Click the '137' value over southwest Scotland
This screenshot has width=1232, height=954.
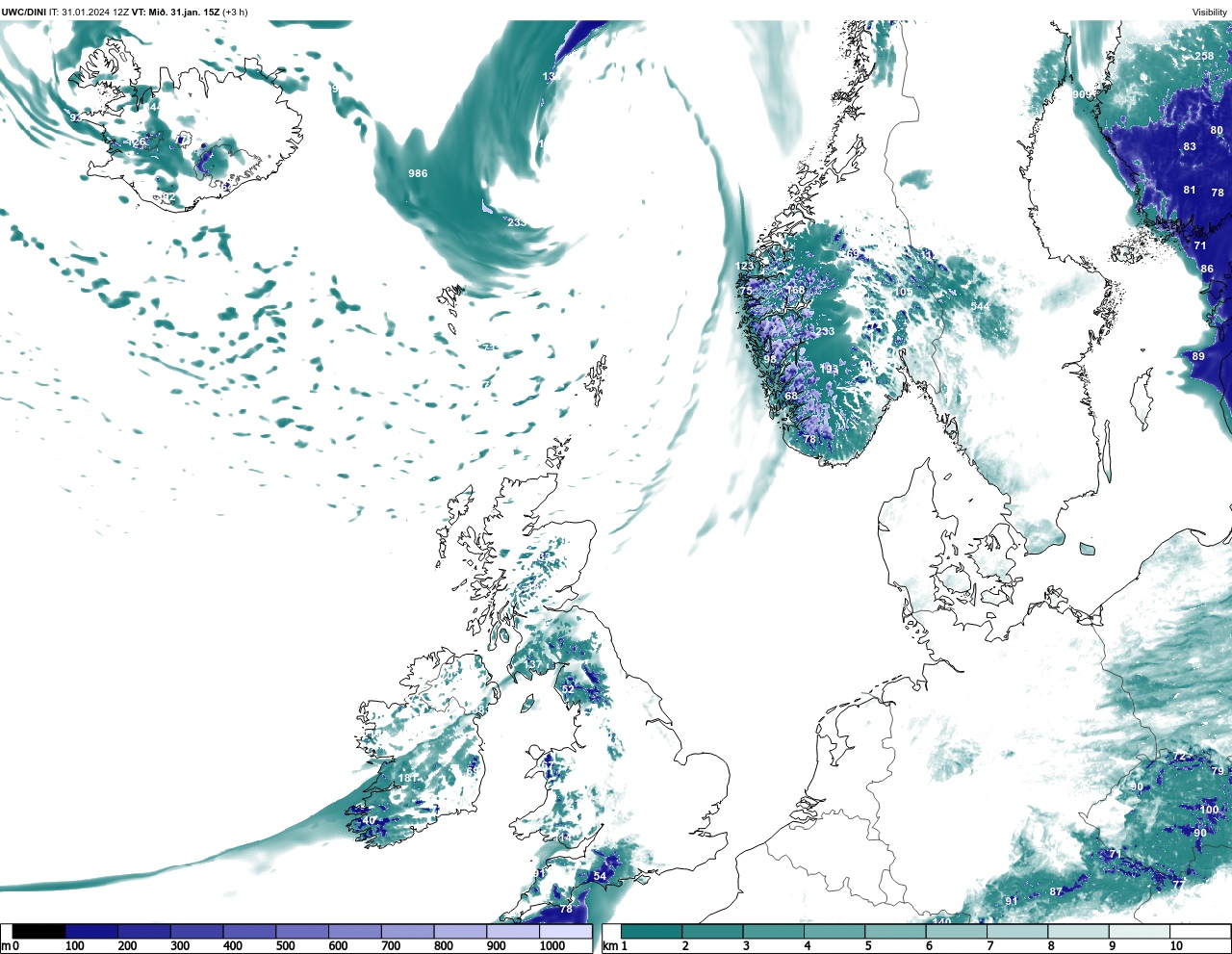click(x=533, y=665)
